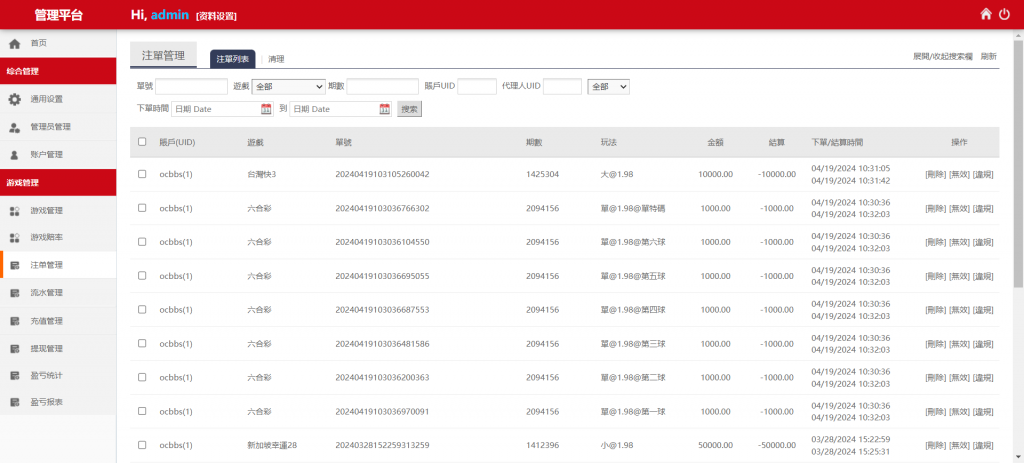The height and width of the screenshot is (463, 1024).
Task: Click [違規] for the 單@1.98@第六球 order
Action: click(983, 242)
